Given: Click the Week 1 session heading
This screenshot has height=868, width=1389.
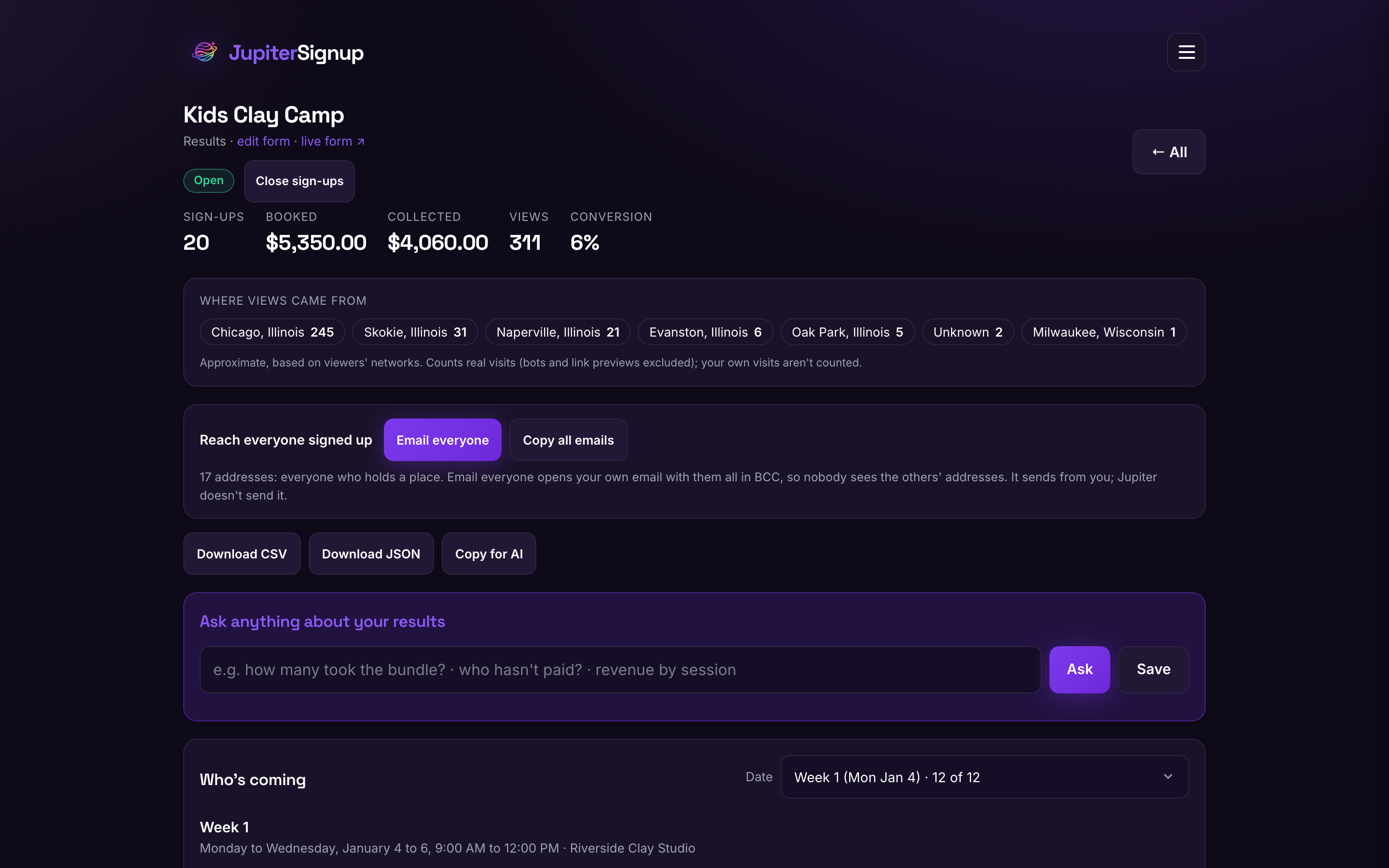Looking at the screenshot, I should 224,827.
